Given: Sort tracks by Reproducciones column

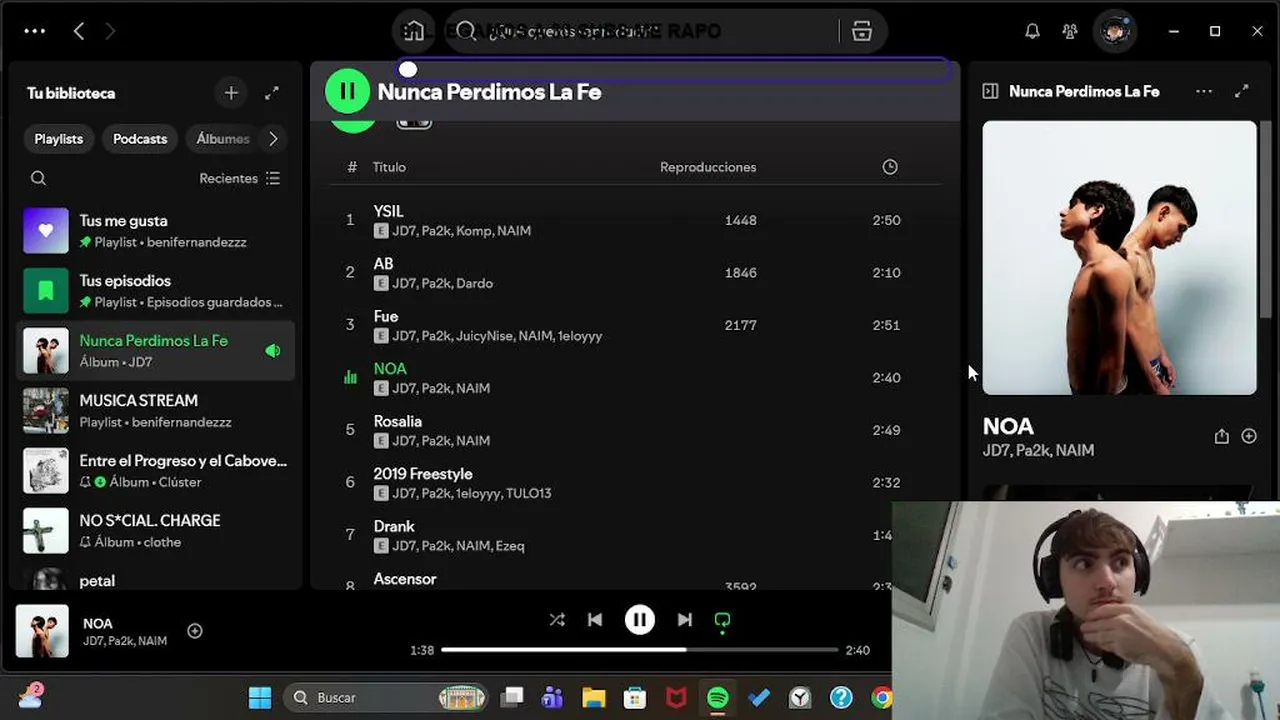Looking at the screenshot, I should point(708,167).
